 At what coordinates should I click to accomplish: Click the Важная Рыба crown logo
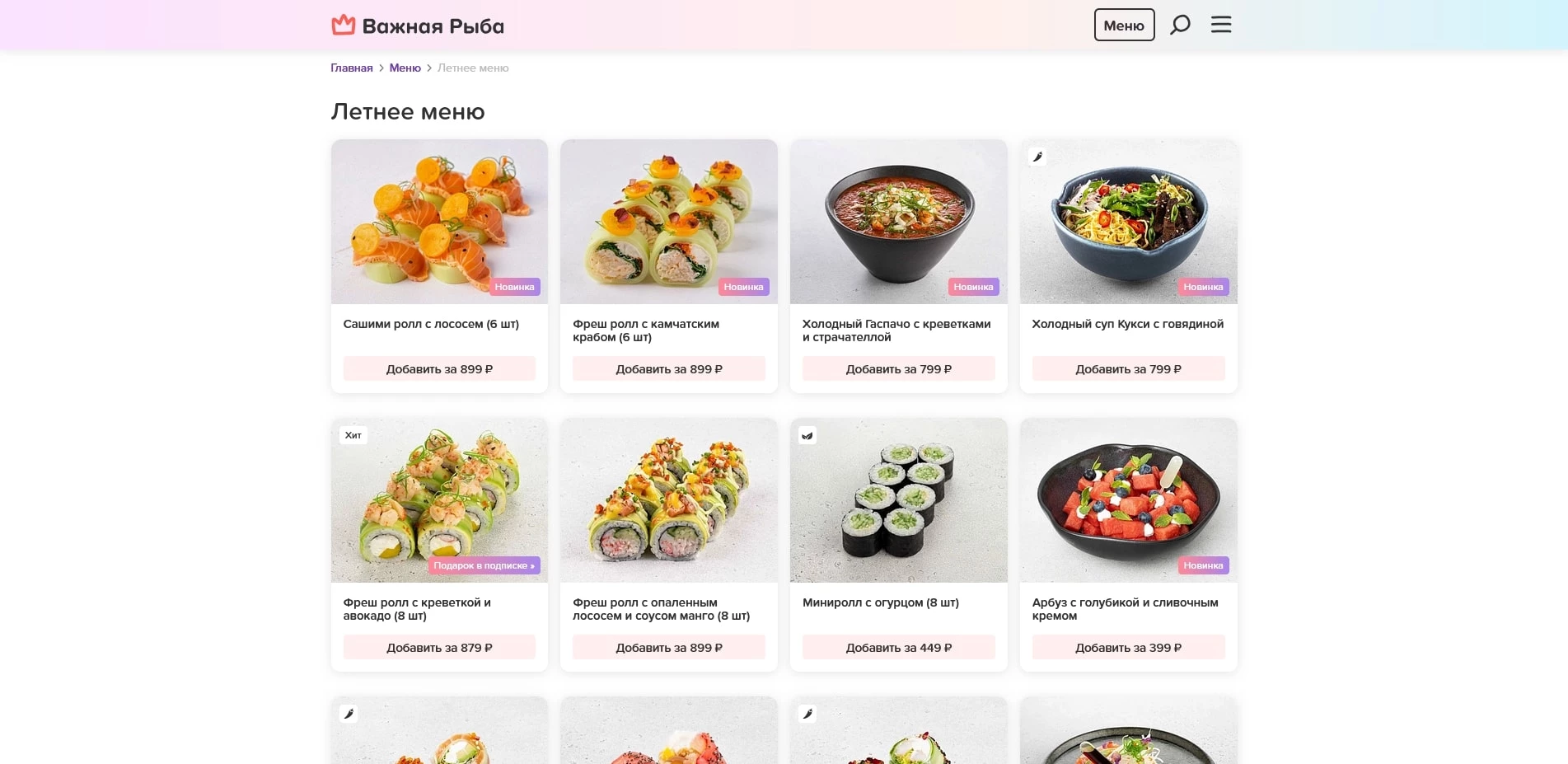pyautogui.click(x=343, y=26)
